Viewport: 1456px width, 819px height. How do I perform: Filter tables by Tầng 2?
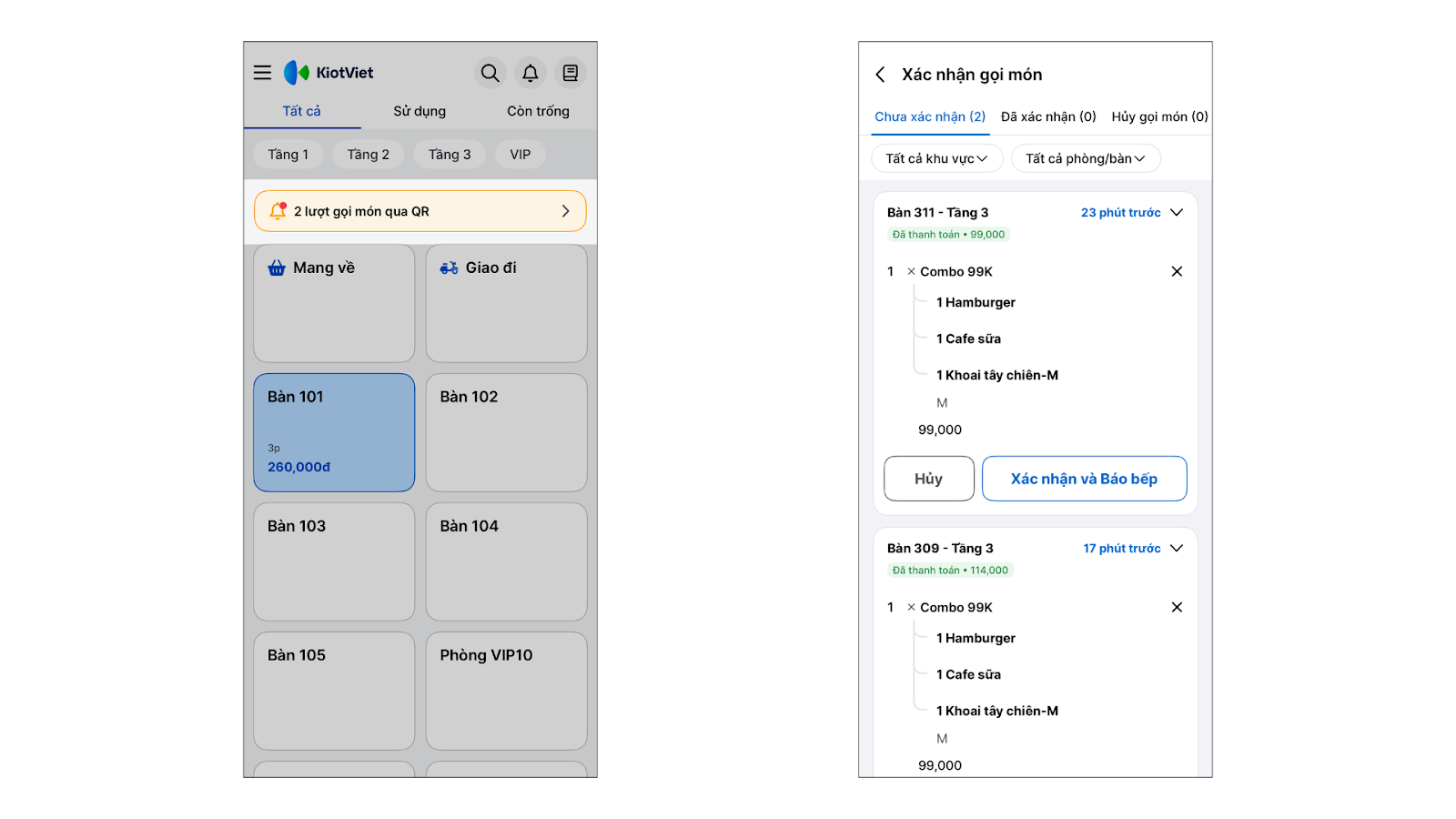[368, 155]
